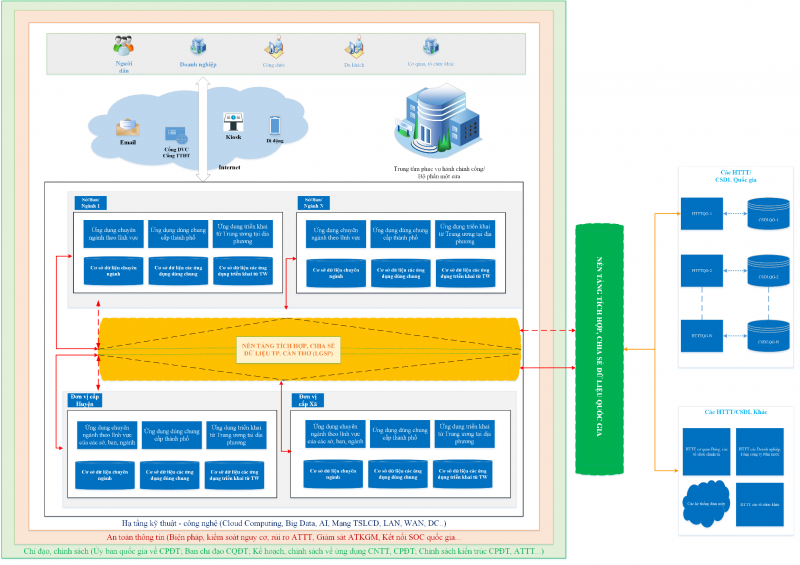Select the Doanh nghiệp building icon
The height and width of the screenshot is (565, 800).
click(x=198, y=46)
